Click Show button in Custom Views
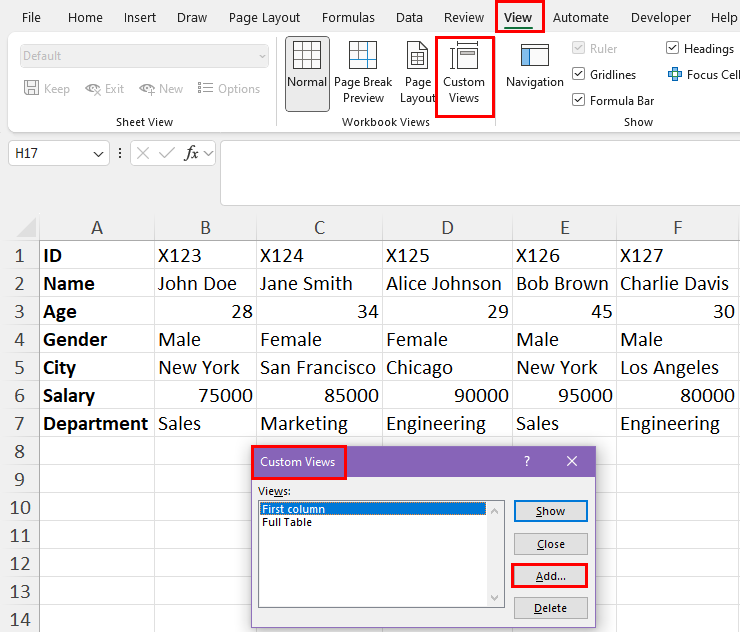 (551, 511)
